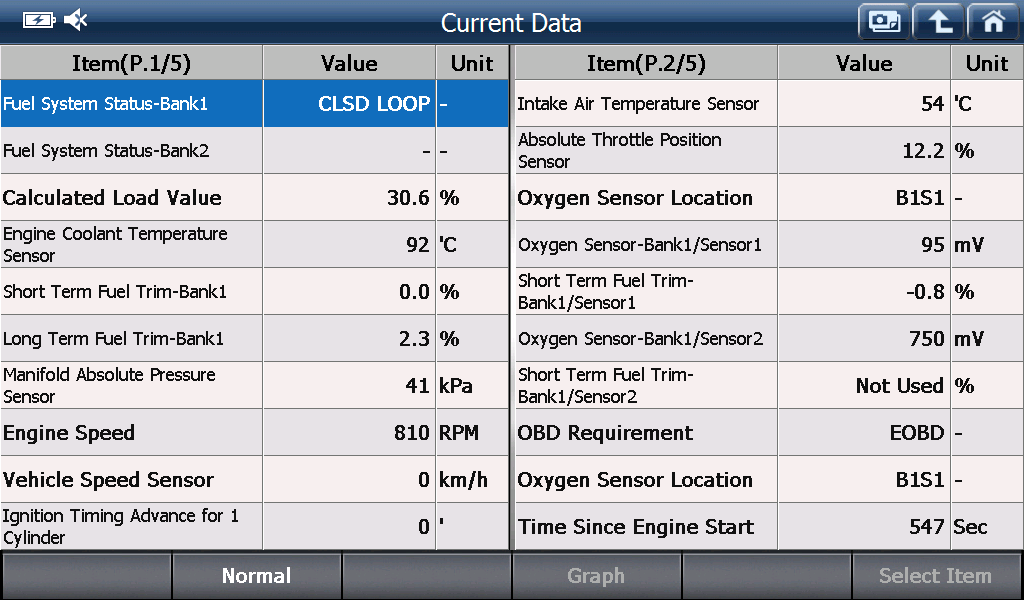This screenshot has height=600, width=1024.
Task: Tap the muted speaker icon
Action: point(76,20)
